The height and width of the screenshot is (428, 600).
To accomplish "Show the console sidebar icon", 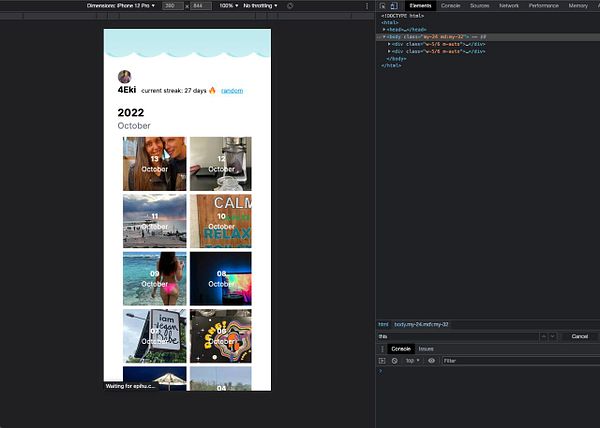I will [x=382, y=361].
